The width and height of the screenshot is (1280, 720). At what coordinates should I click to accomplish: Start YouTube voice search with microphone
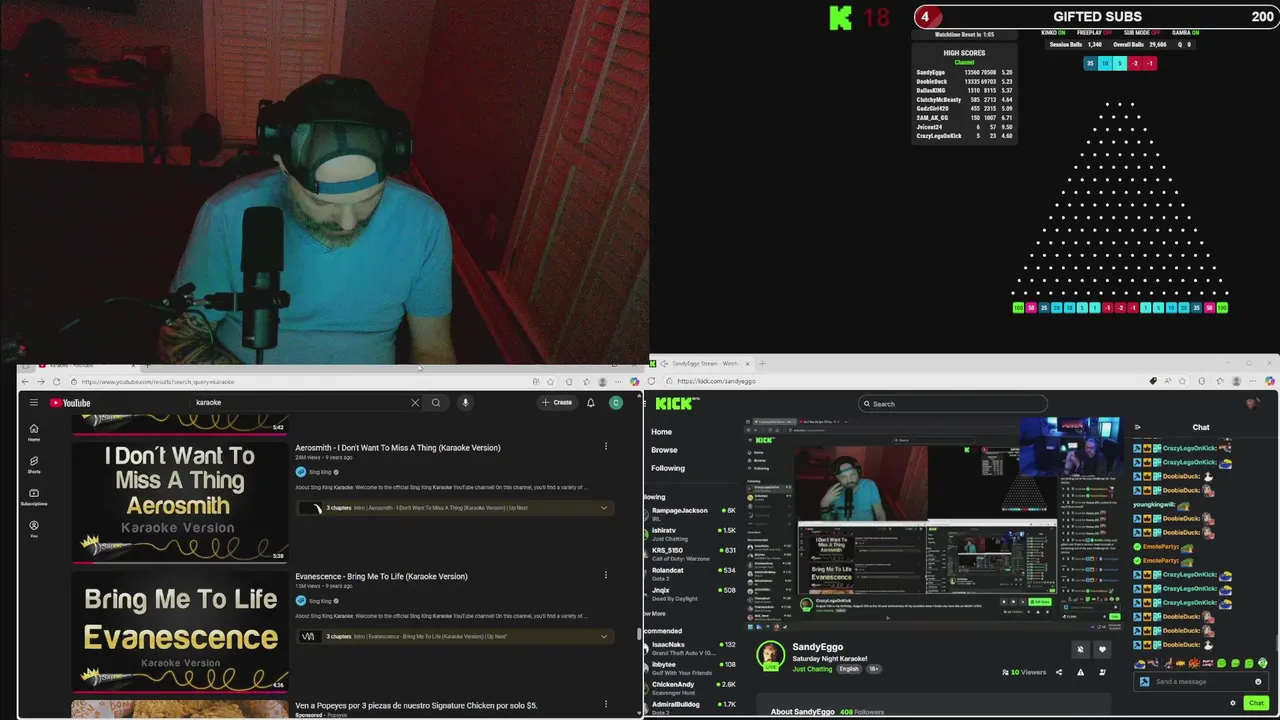[x=465, y=403]
